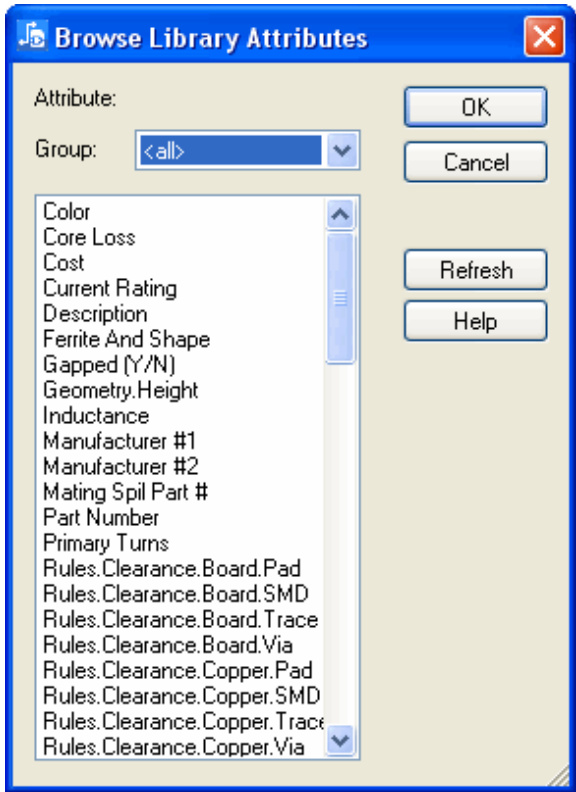
Task: Click the Cancel button
Action: pyautogui.click(x=475, y=162)
